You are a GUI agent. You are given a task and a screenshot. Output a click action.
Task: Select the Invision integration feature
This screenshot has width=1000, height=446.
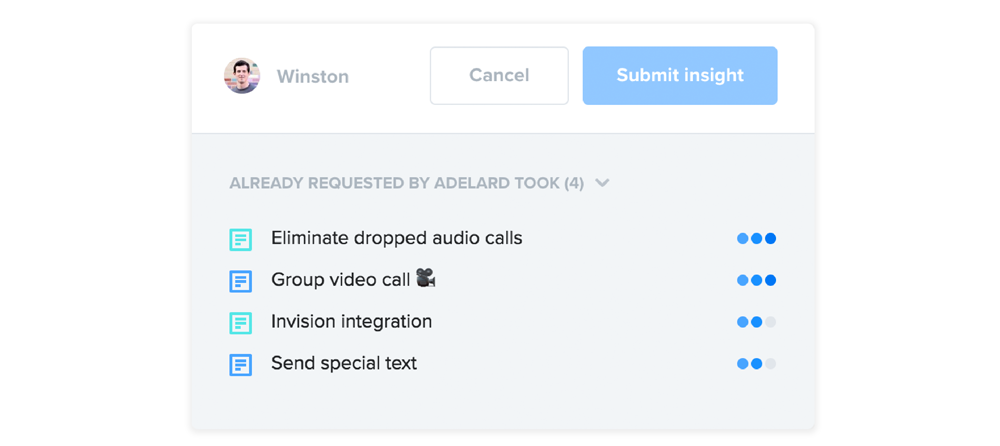click(x=351, y=322)
